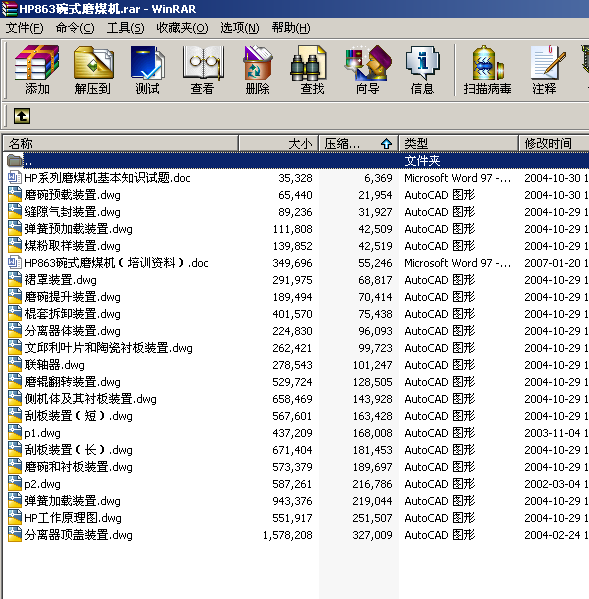Click the Word icon of HP系列磨煤机基本知识试题.doc
Image resolution: width=589 pixels, height=599 pixels.
point(15,177)
